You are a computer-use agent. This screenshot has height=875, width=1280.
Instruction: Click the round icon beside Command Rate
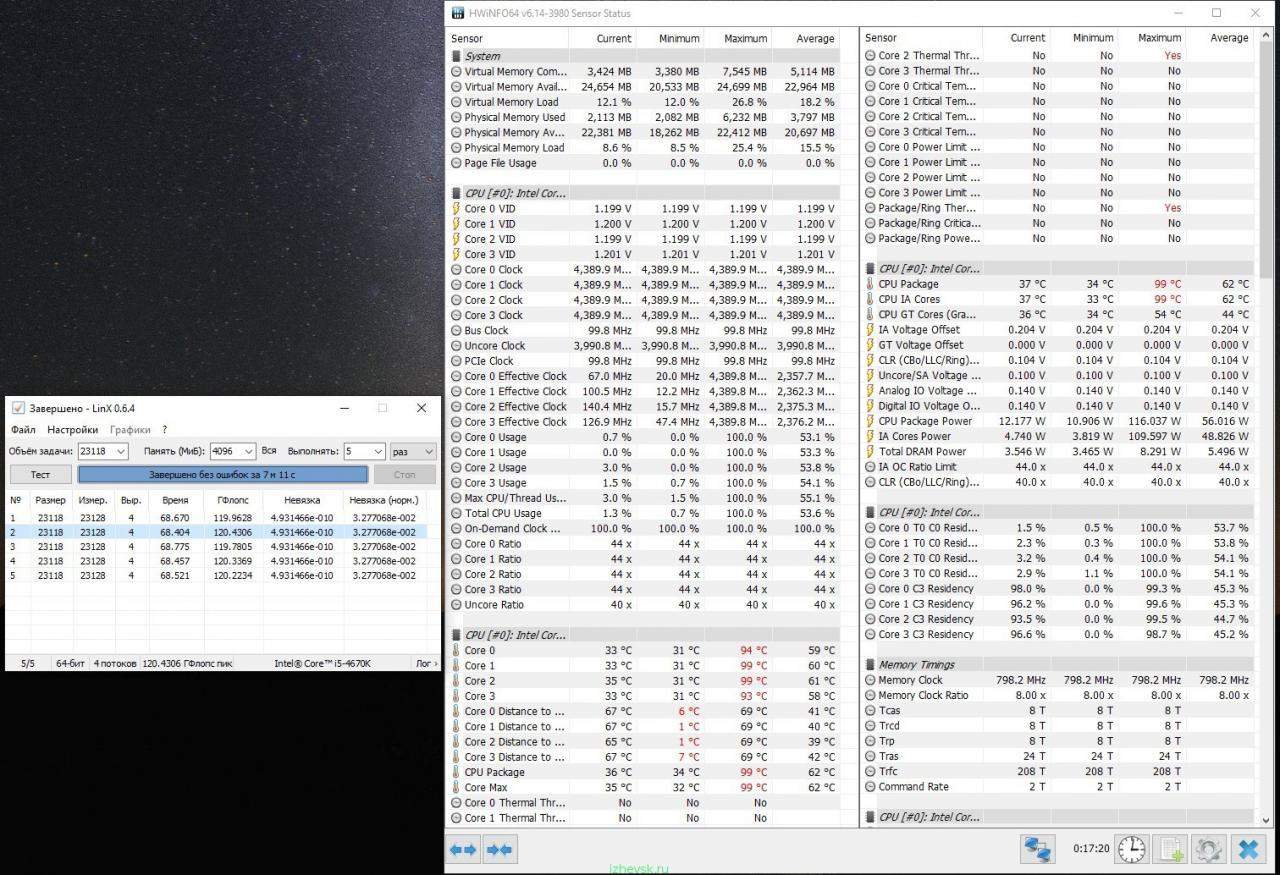pos(870,787)
